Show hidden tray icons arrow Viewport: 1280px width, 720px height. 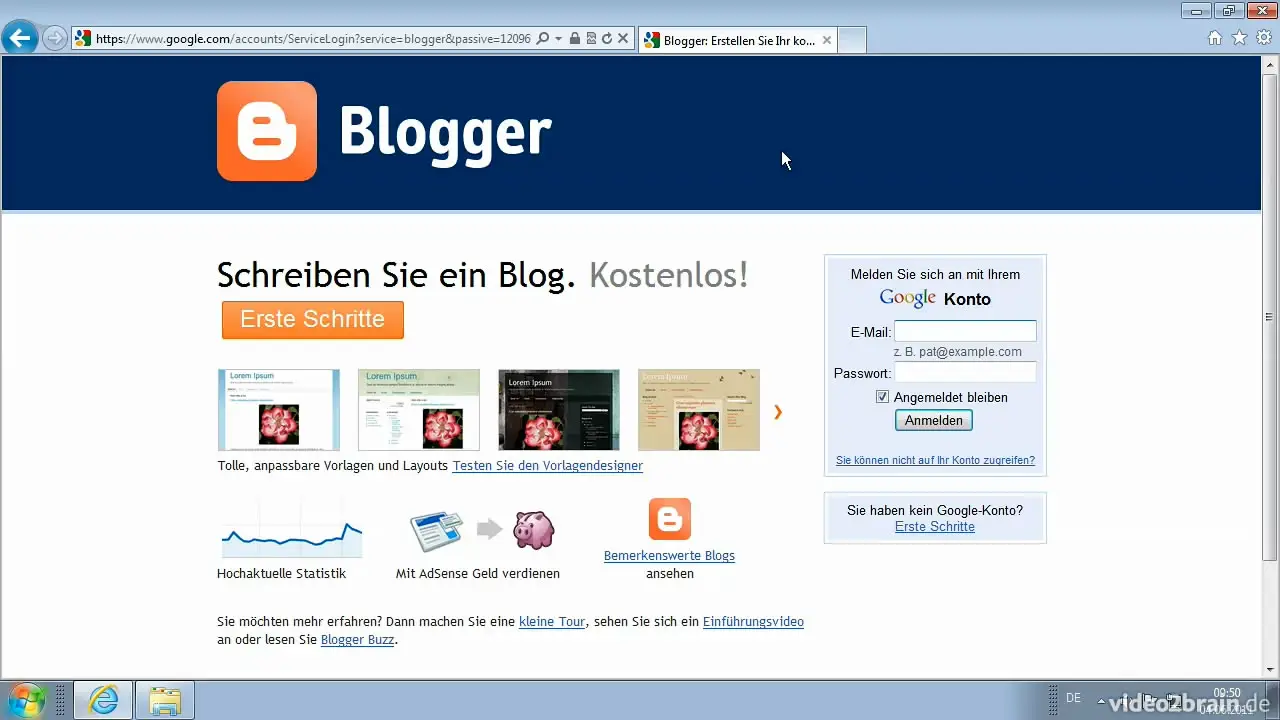(x=1102, y=700)
